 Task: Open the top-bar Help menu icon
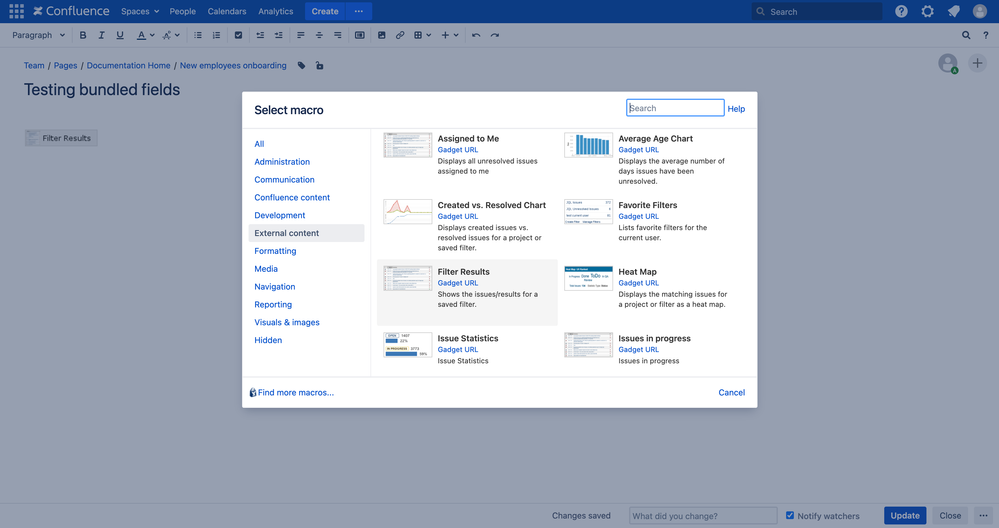coord(902,11)
